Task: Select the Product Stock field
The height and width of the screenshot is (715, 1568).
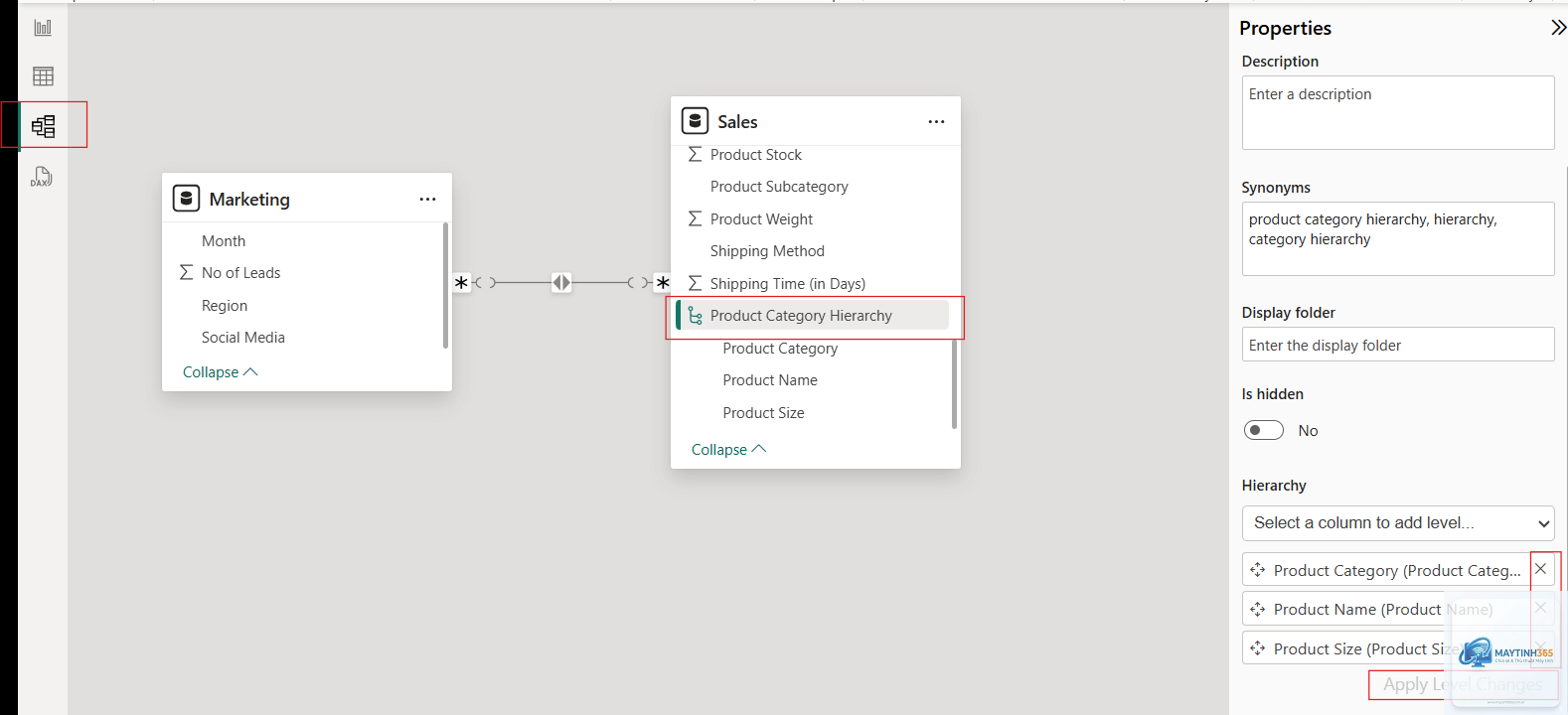Action: click(x=756, y=154)
